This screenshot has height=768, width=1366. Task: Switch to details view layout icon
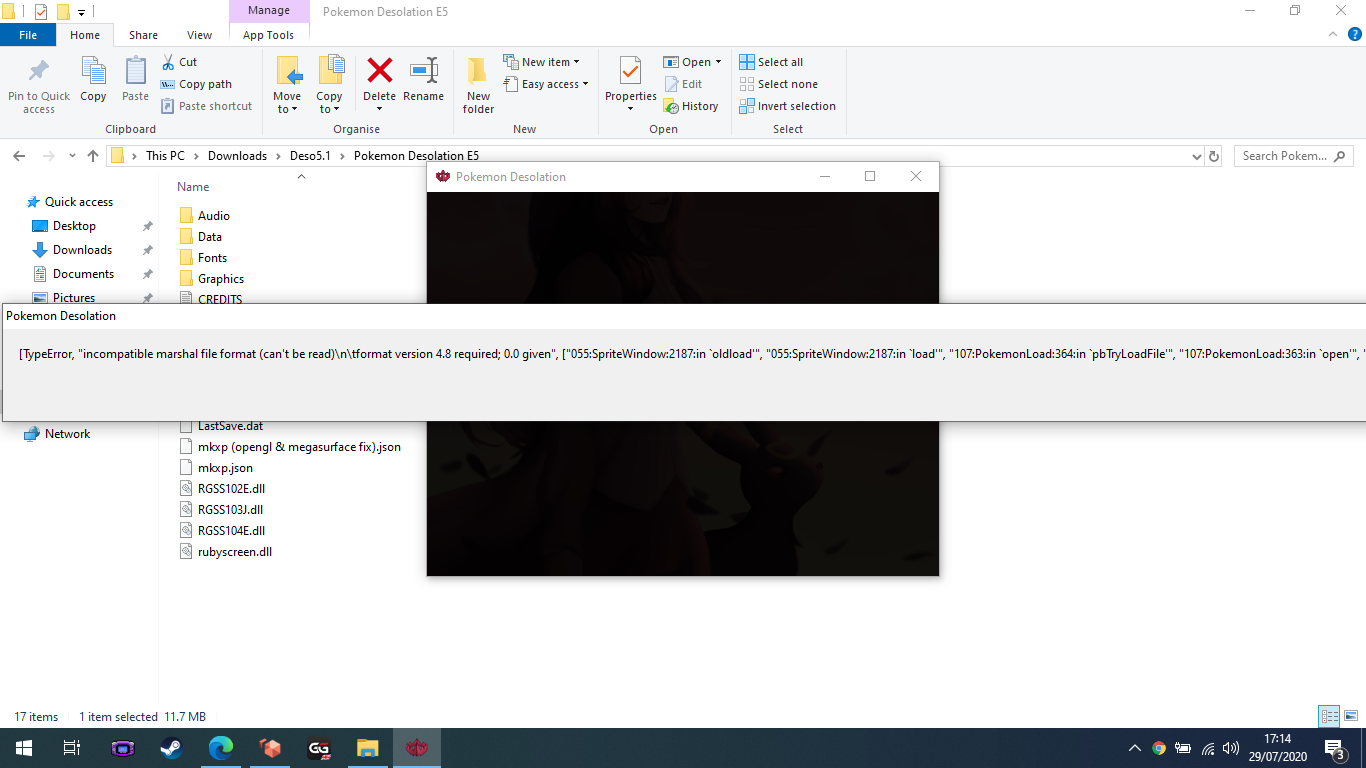(x=1329, y=716)
